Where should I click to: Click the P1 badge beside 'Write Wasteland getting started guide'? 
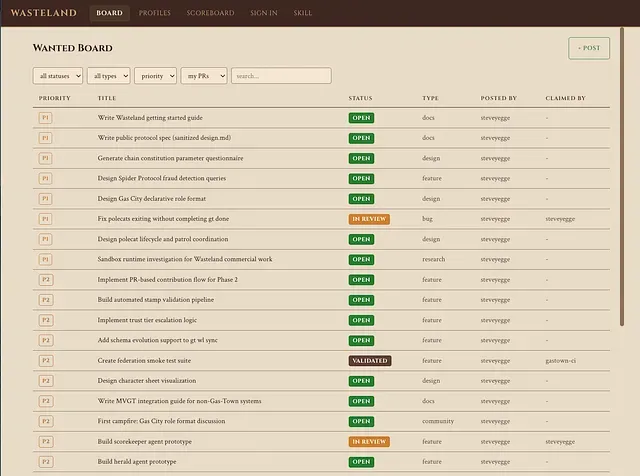pos(45,117)
